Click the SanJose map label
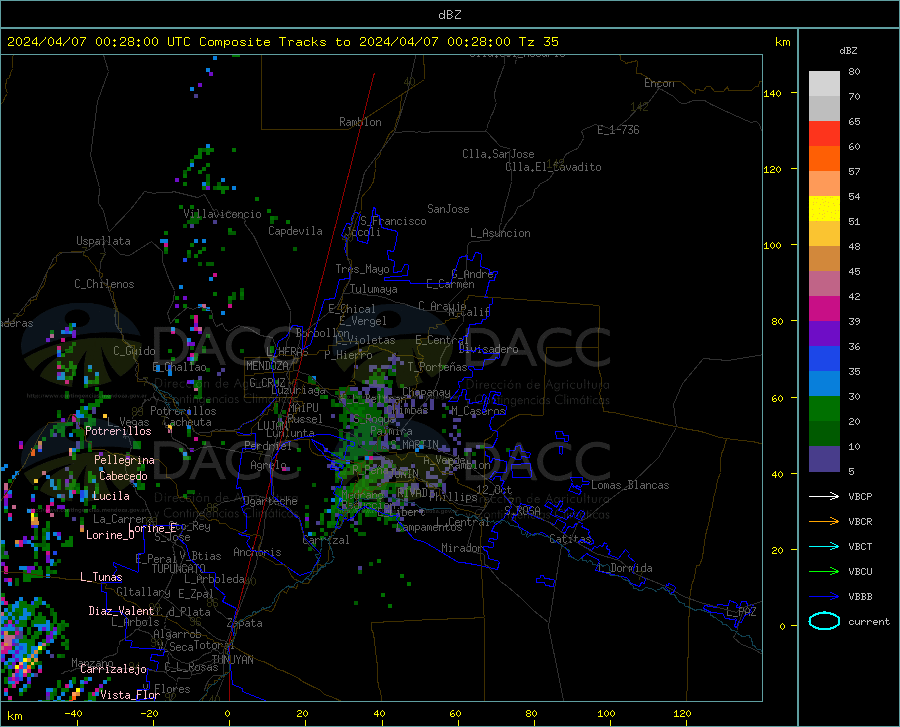Image resolution: width=900 pixels, height=727 pixels. pos(448,209)
